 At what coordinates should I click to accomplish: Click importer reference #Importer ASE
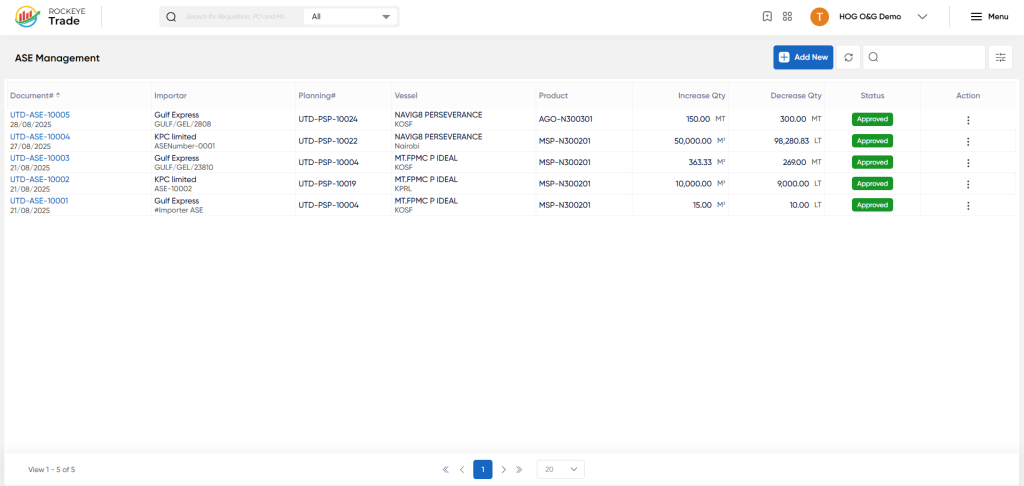pos(179,210)
